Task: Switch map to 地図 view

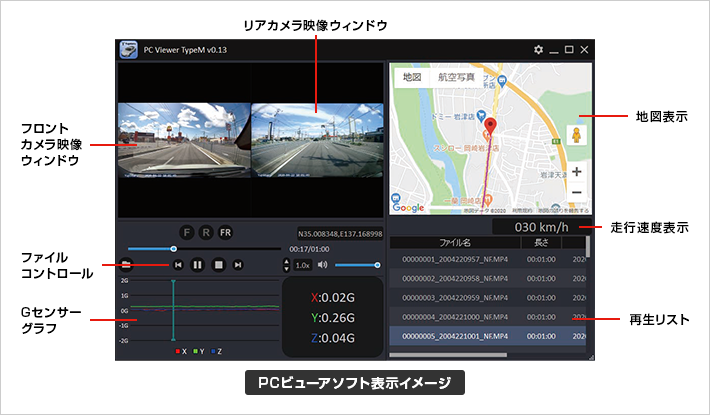Action: (x=412, y=77)
